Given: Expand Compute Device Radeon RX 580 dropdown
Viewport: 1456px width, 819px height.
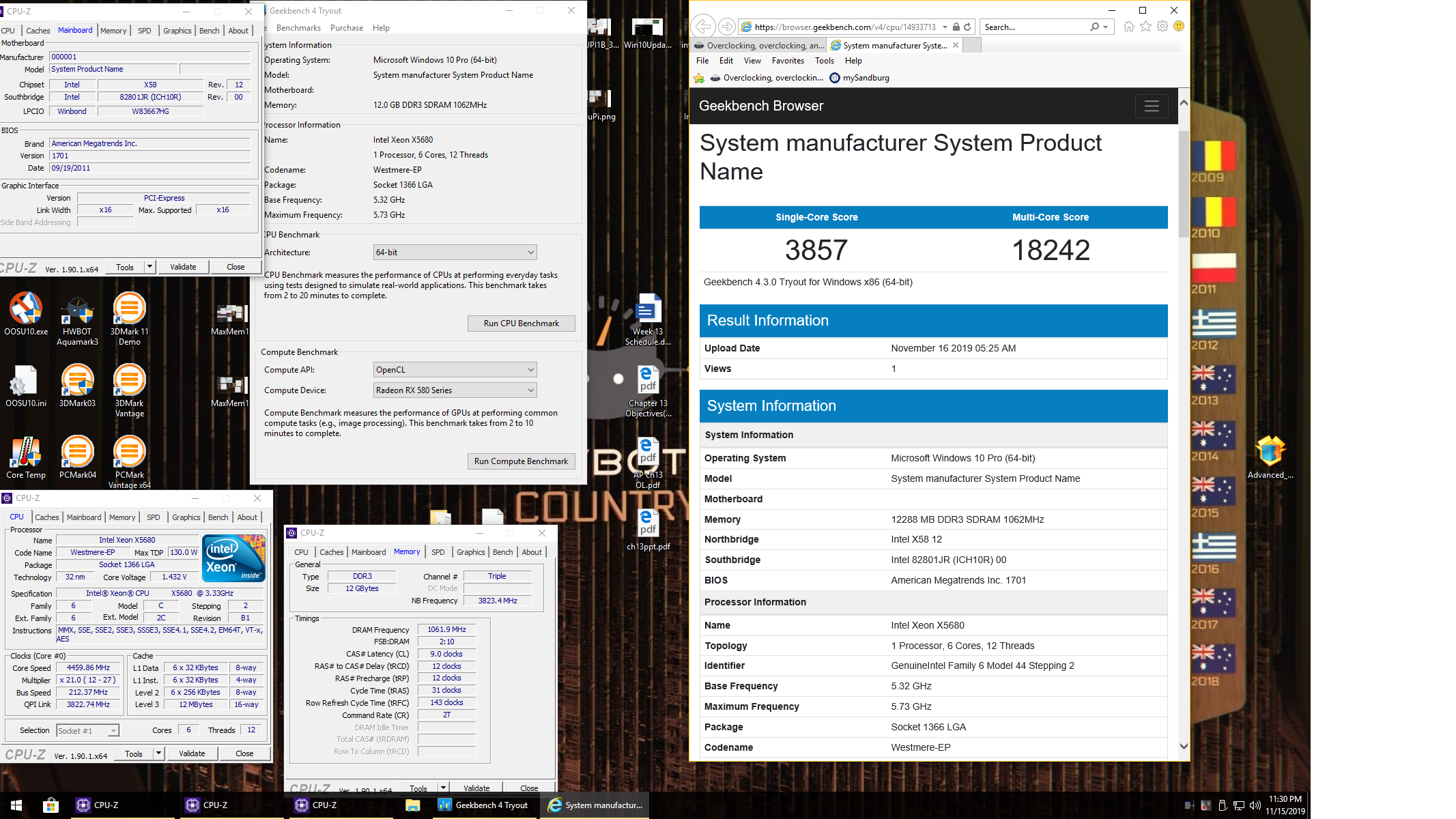Looking at the screenshot, I should [455, 390].
